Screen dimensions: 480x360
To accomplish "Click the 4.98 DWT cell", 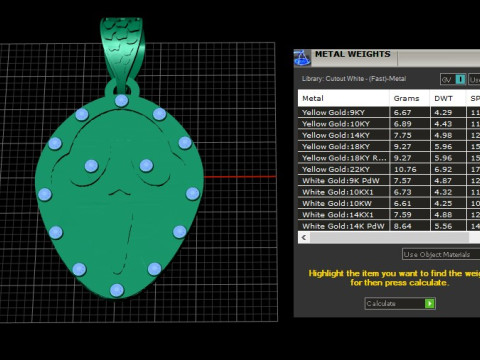I will click(x=448, y=135).
